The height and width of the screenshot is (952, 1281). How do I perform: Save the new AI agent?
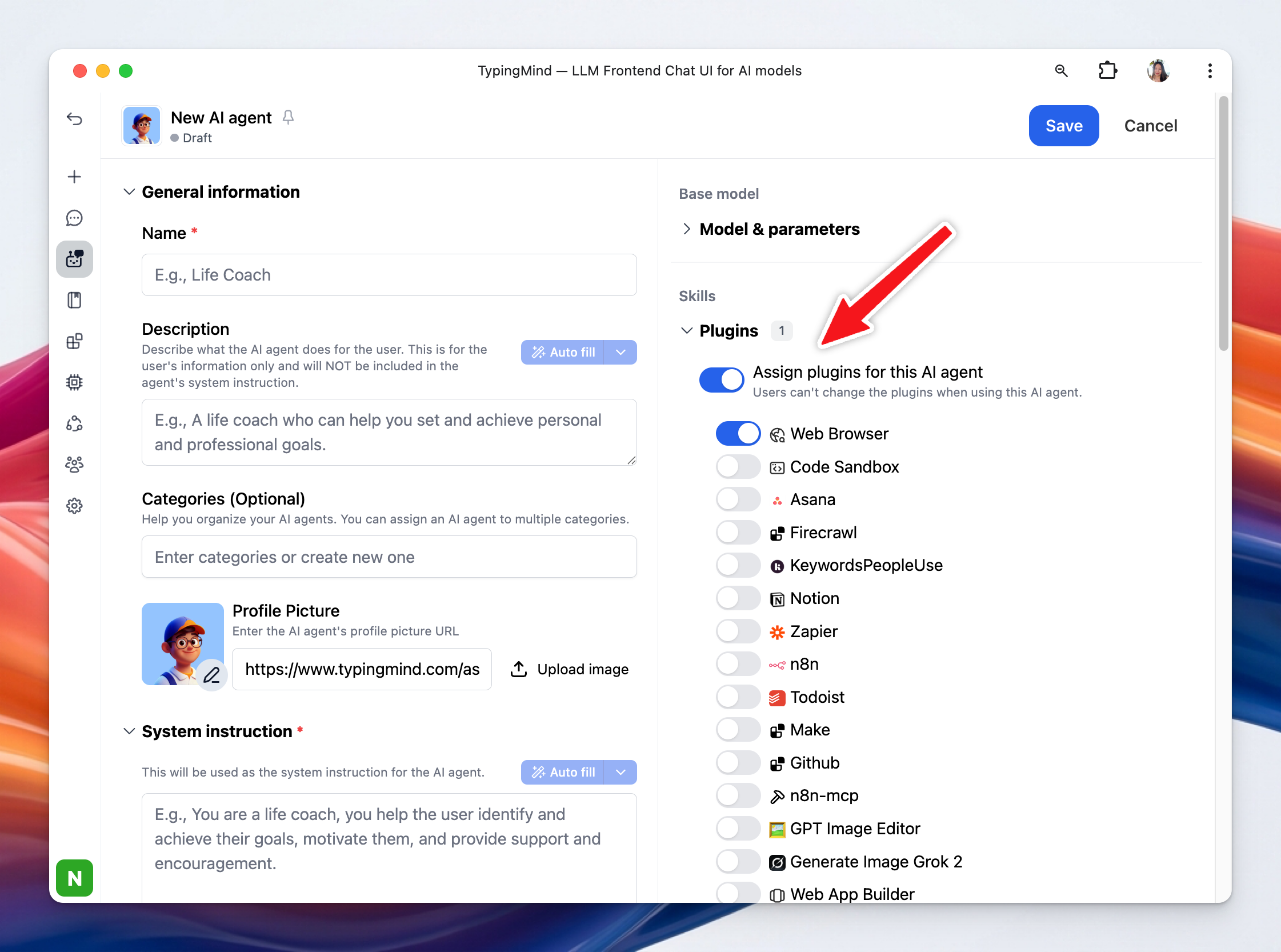tap(1064, 126)
